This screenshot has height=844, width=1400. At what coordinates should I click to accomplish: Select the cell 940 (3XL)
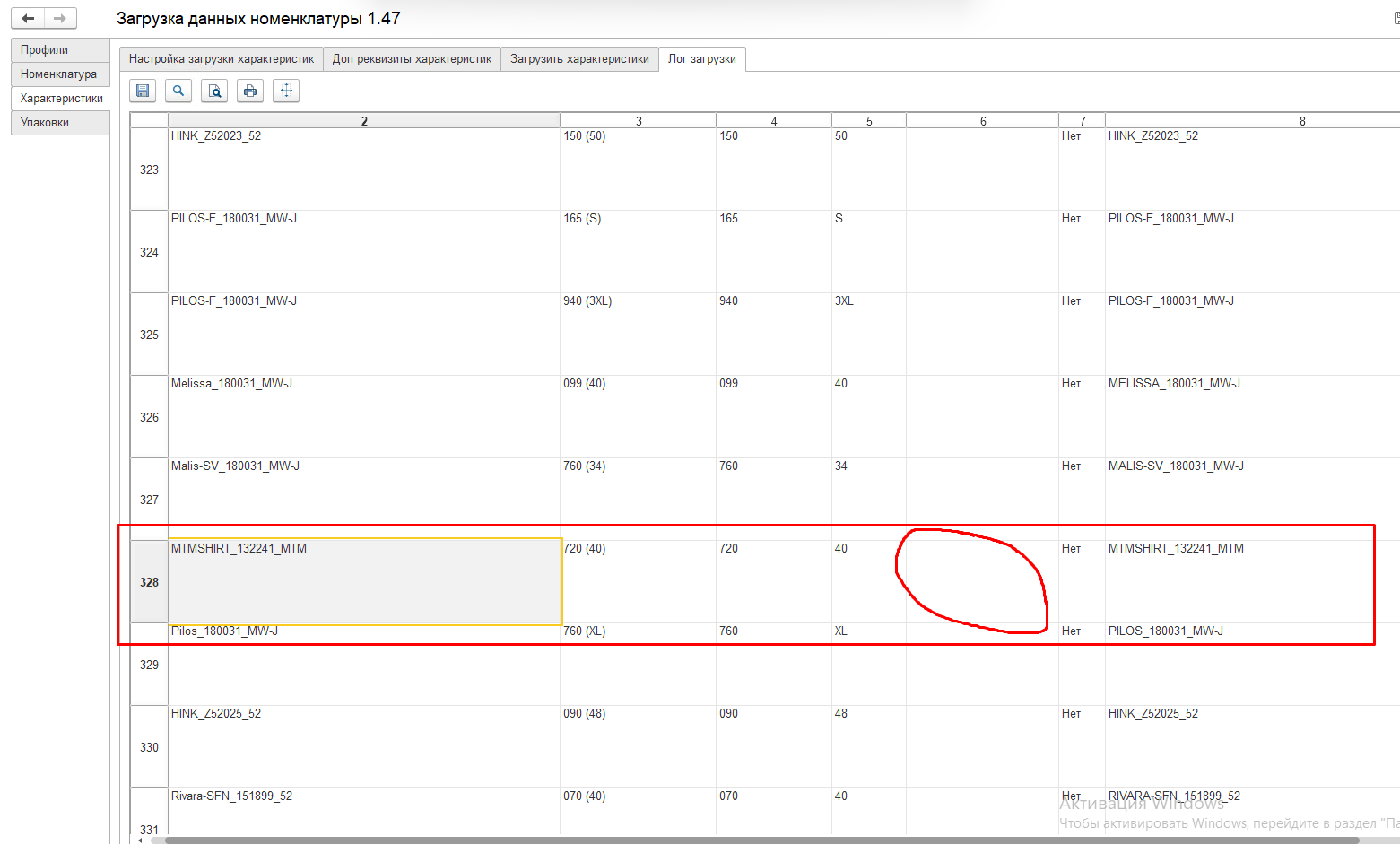click(639, 335)
